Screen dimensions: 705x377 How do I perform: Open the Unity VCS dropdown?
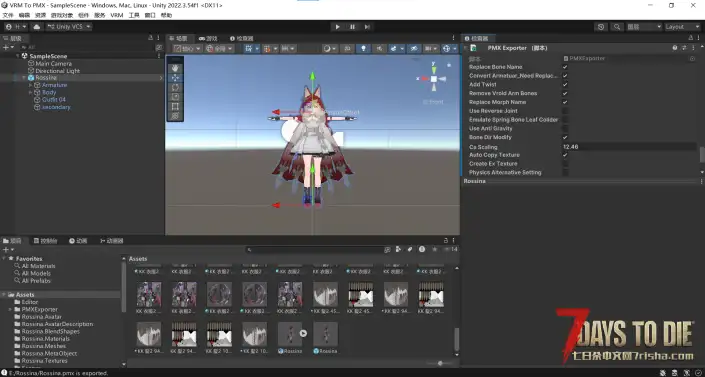coord(68,27)
